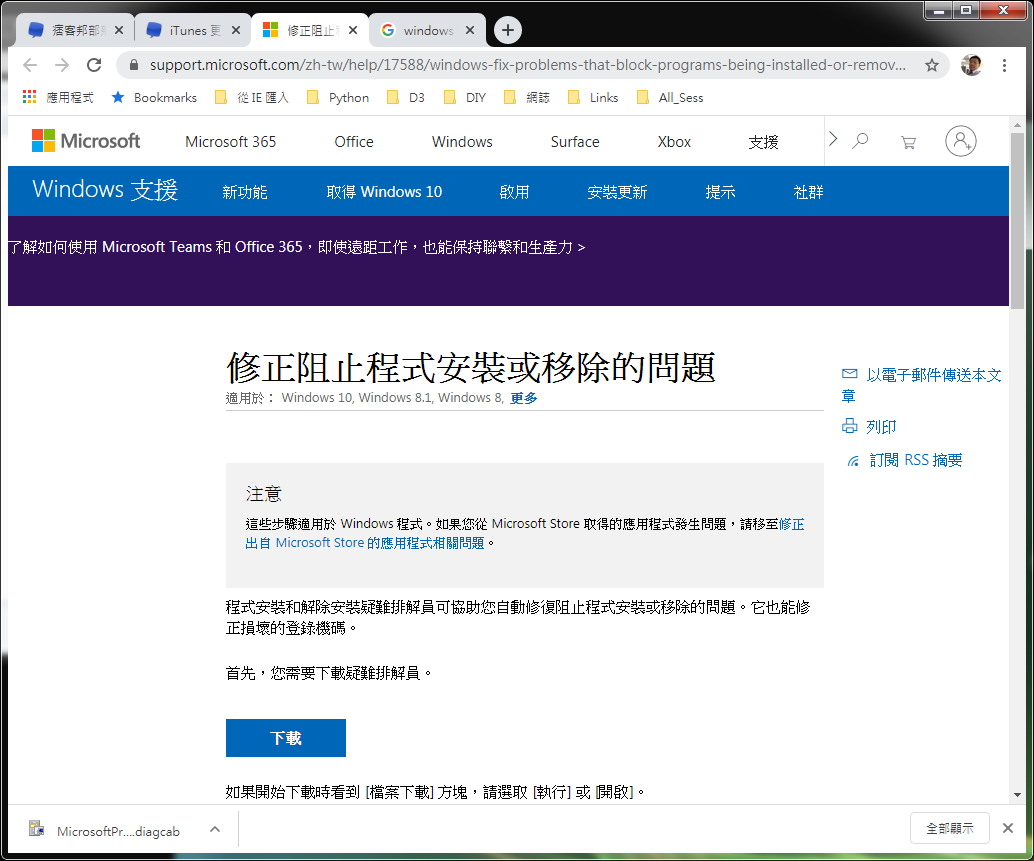Open the Windows menu item

coord(462,142)
